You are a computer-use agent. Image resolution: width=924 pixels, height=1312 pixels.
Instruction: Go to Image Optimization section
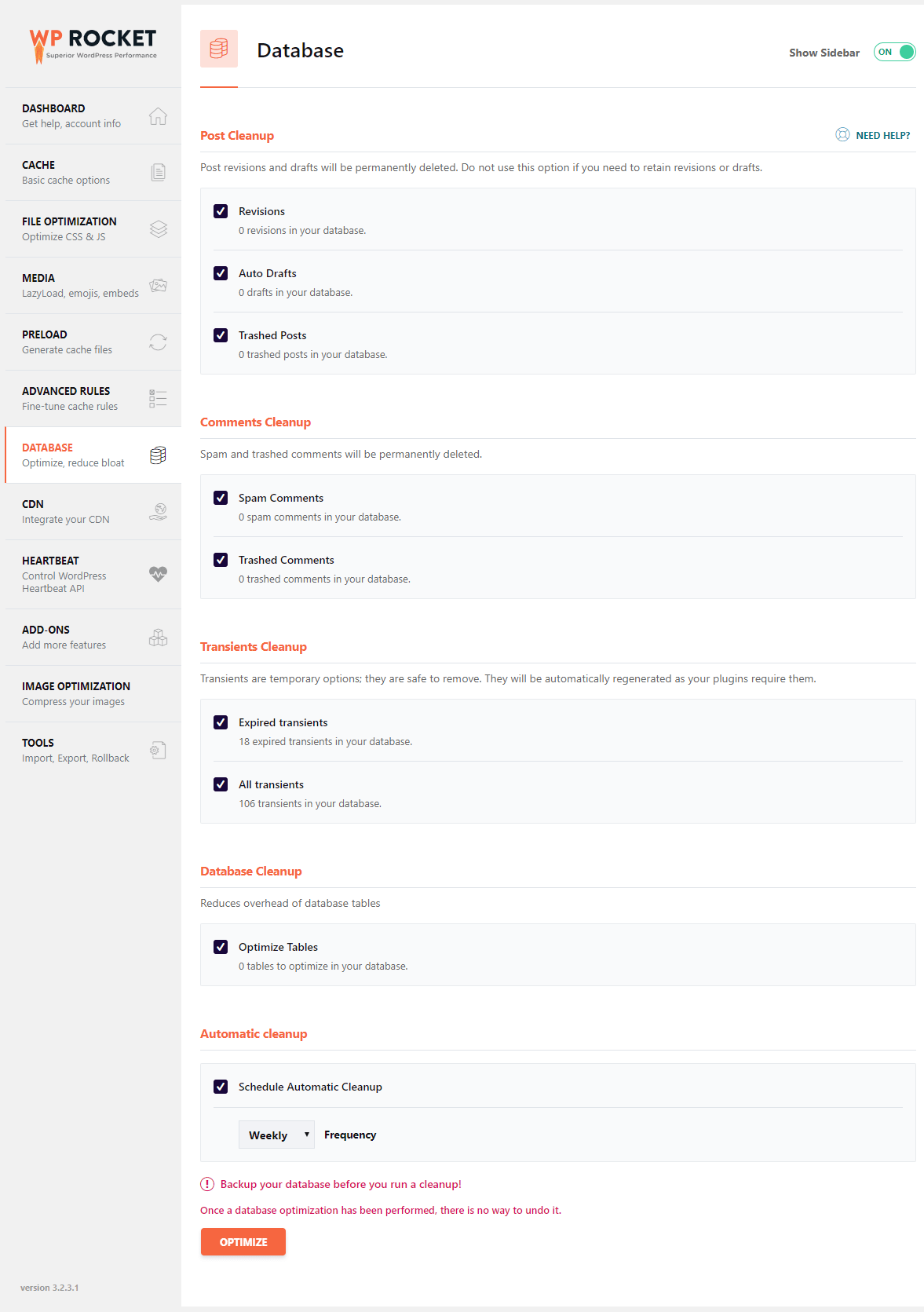point(93,694)
